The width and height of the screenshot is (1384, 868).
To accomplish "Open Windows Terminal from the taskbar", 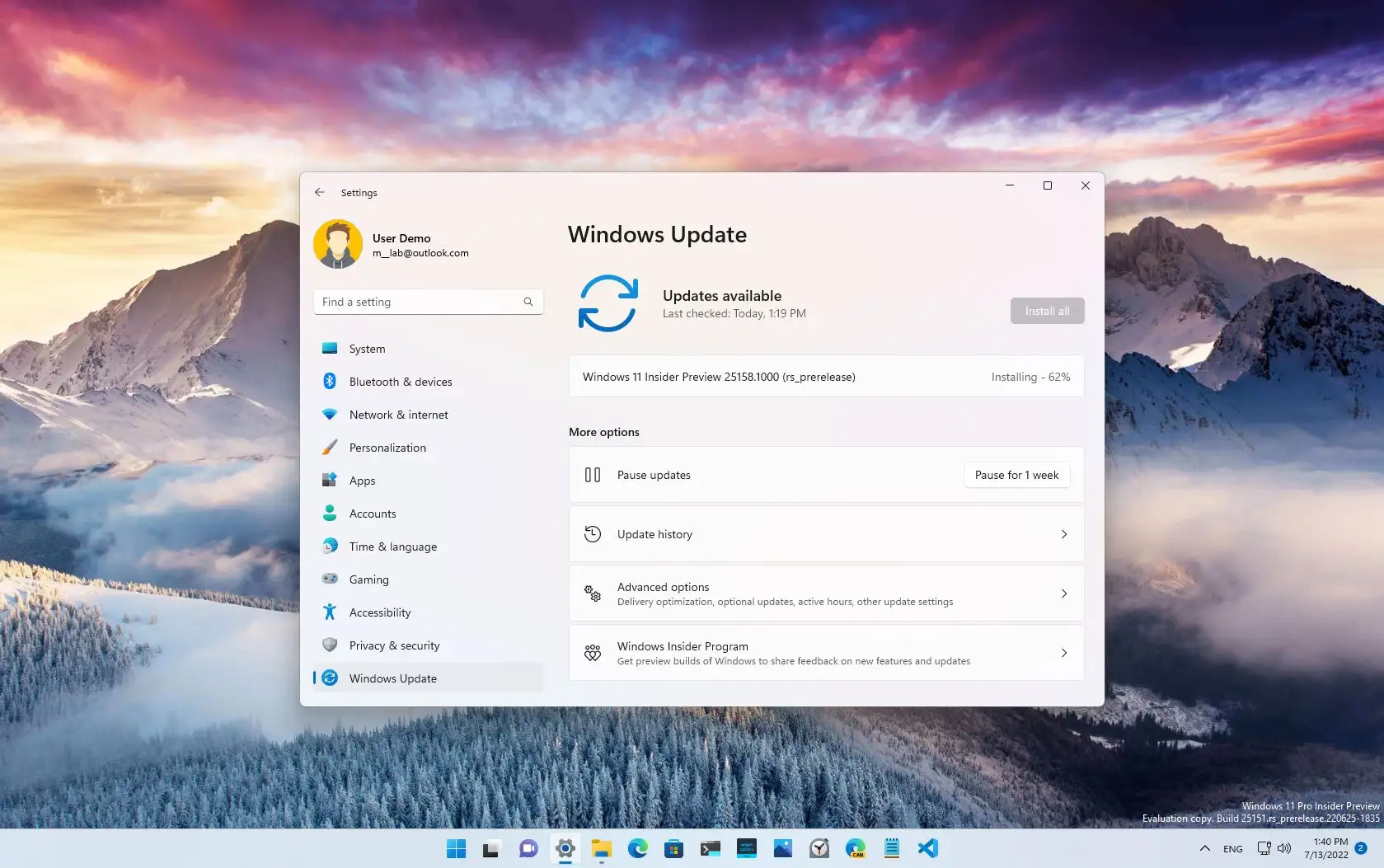I will coord(710,848).
